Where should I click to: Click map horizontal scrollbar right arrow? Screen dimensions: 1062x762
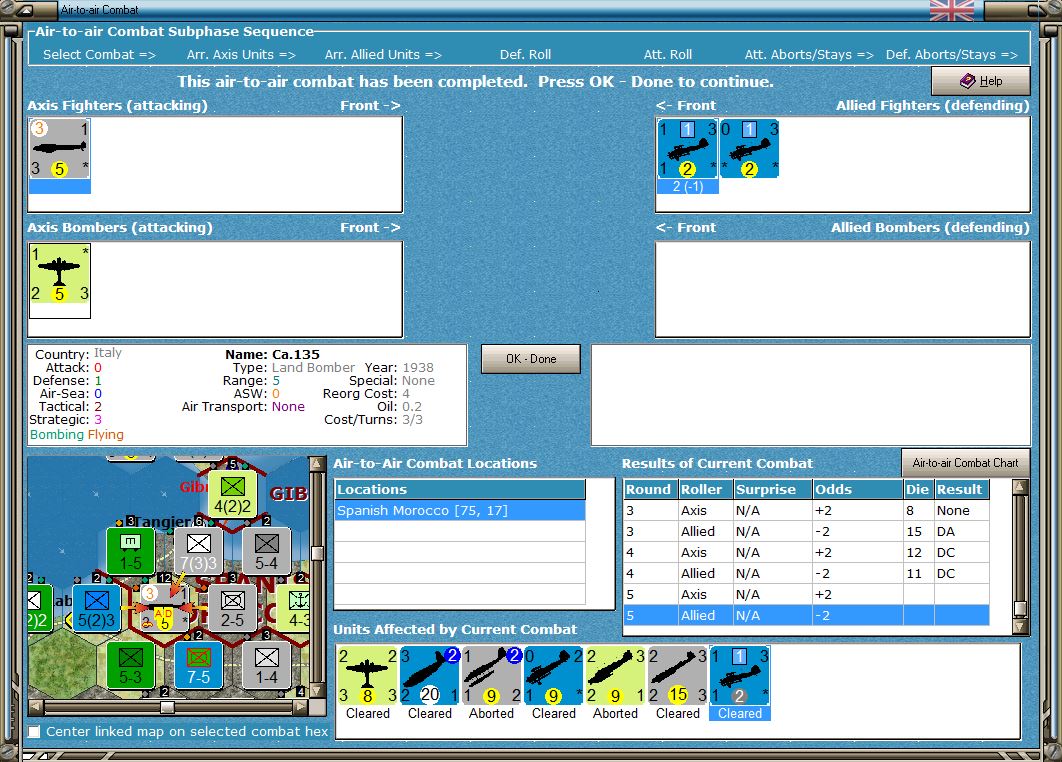[301, 708]
